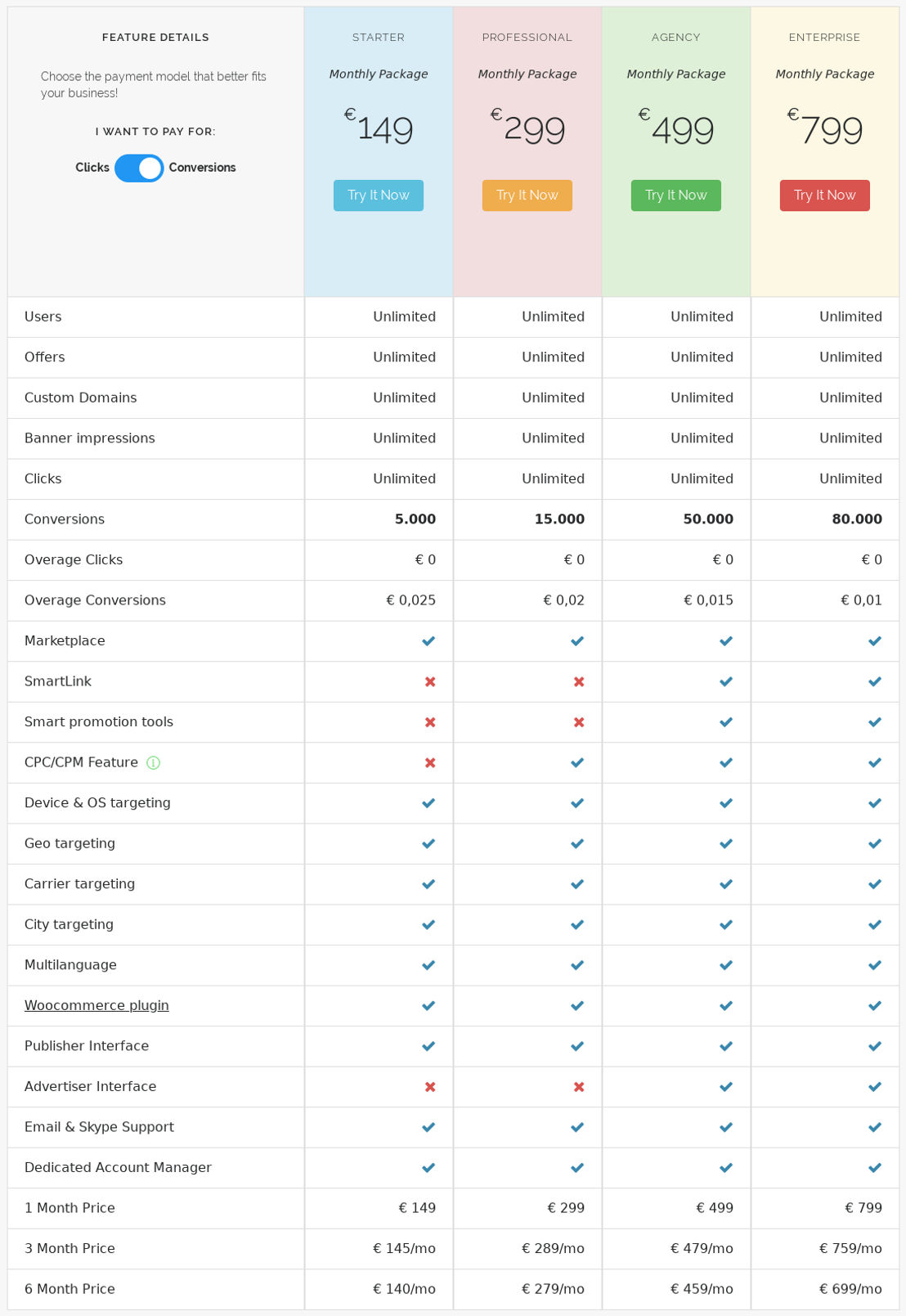
Task: Click Try It Now for Professional plan
Action: (527, 195)
